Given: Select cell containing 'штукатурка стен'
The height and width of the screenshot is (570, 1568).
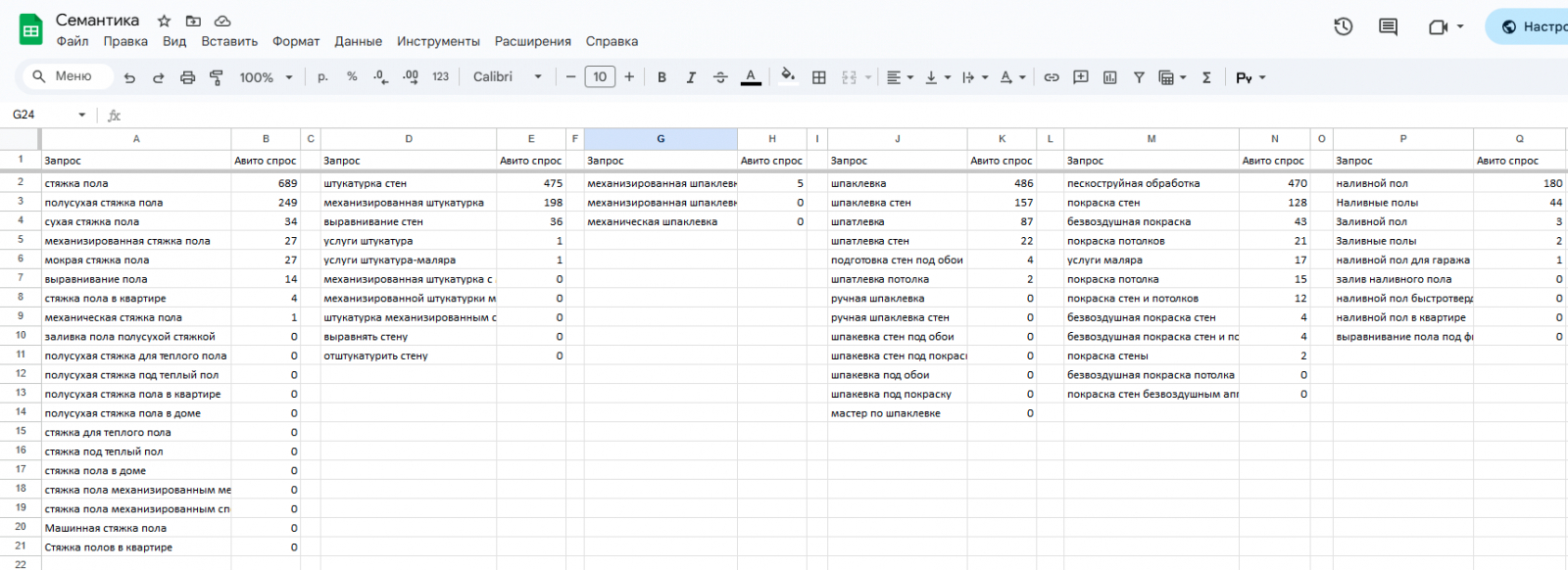Looking at the screenshot, I should click(x=407, y=183).
